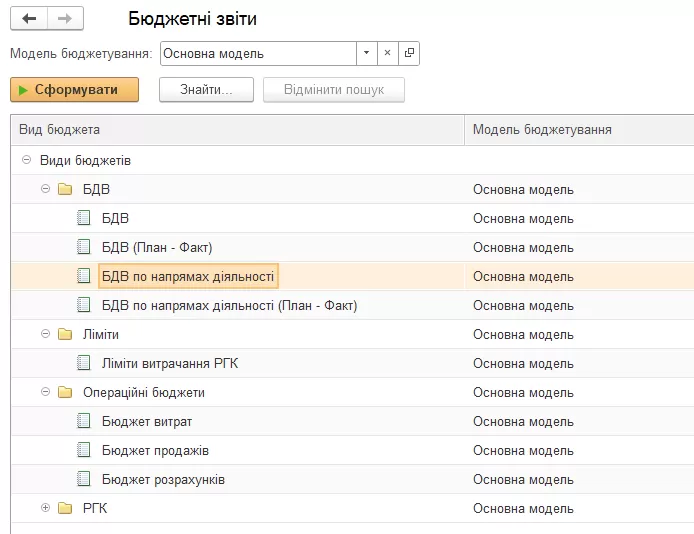The image size is (694, 534).
Task: Click the БДВ folder icon
Action: tap(65, 189)
